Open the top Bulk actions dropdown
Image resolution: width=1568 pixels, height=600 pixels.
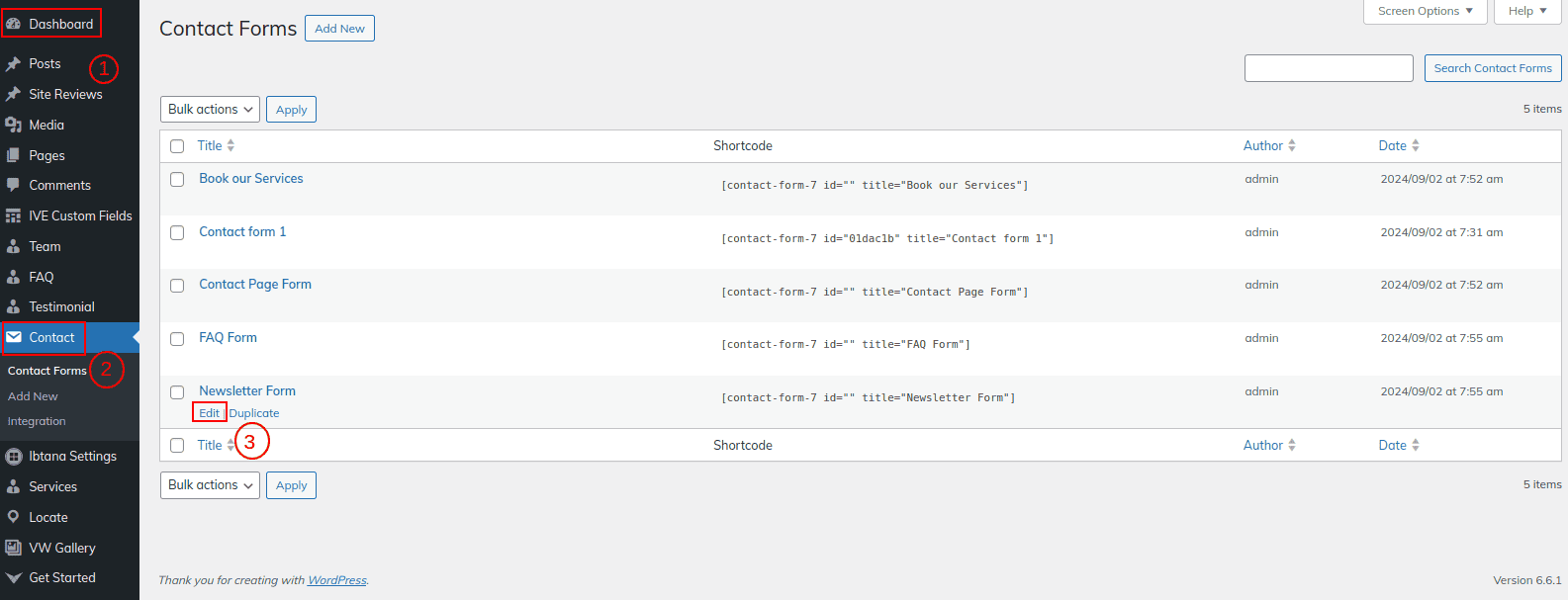click(x=210, y=110)
